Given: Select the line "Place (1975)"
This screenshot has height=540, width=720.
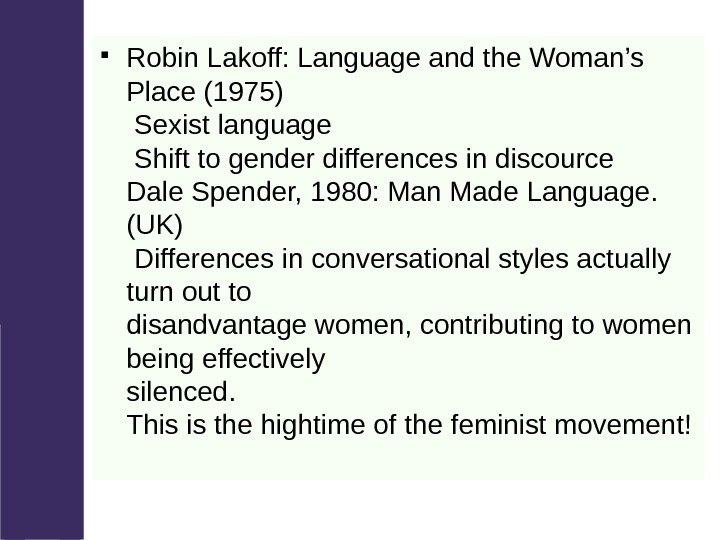Looking at the screenshot, I should [206, 93].
